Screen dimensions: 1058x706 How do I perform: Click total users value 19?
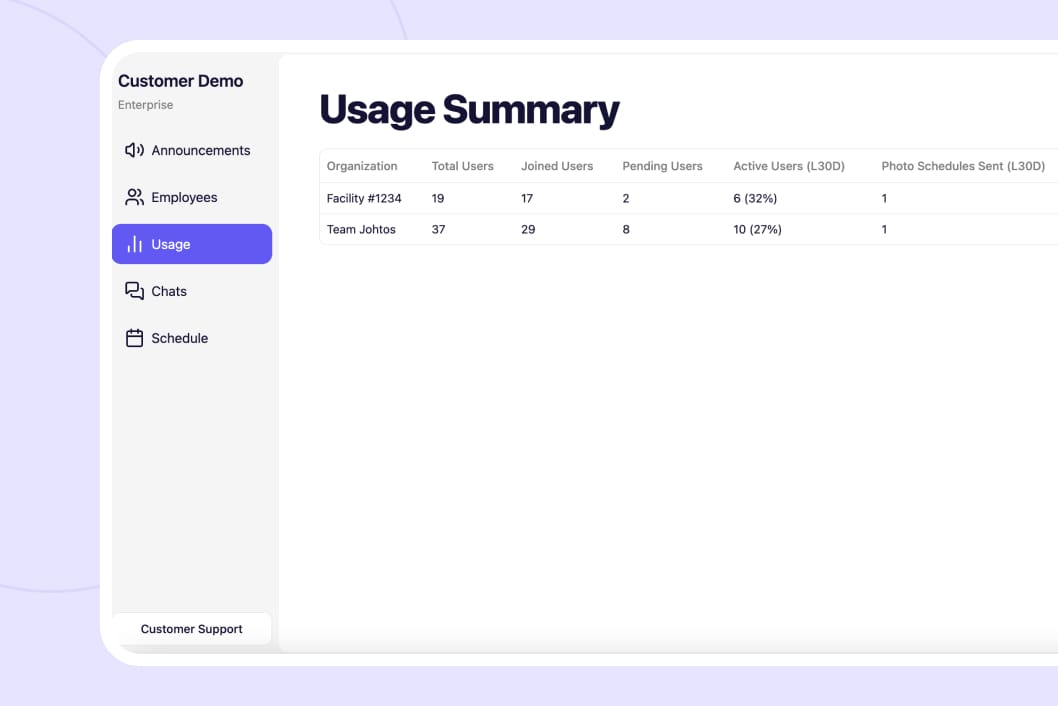coord(438,198)
